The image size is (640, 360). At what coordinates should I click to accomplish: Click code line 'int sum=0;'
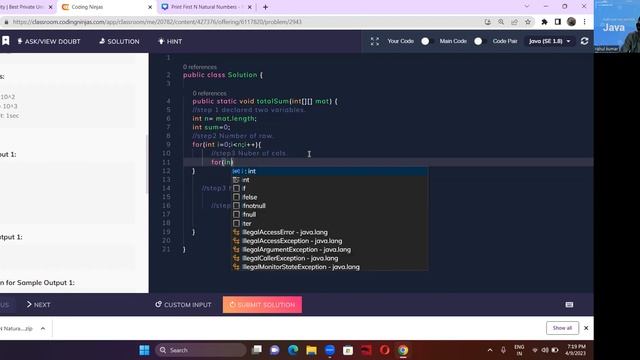pyautogui.click(x=211, y=127)
